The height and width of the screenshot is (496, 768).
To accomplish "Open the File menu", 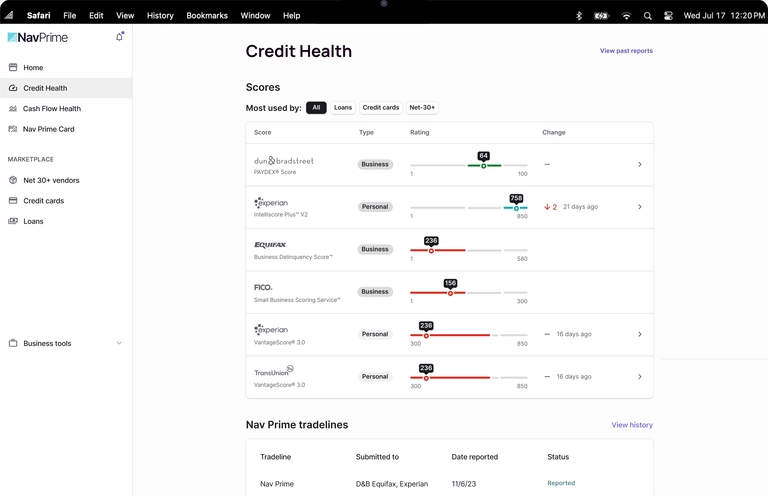I will tap(70, 16).
